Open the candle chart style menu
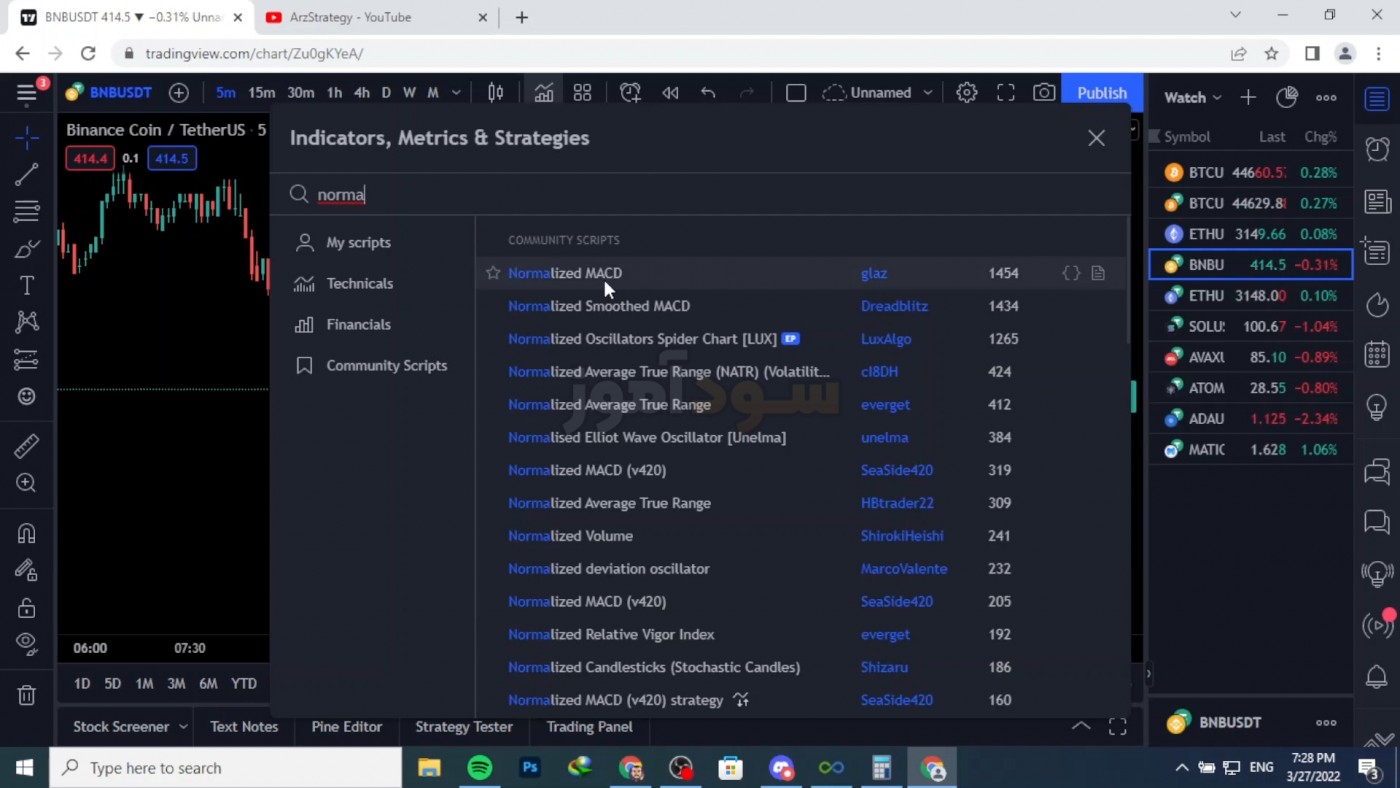This screenshot has width=1400, height=788. coord(495,93)
